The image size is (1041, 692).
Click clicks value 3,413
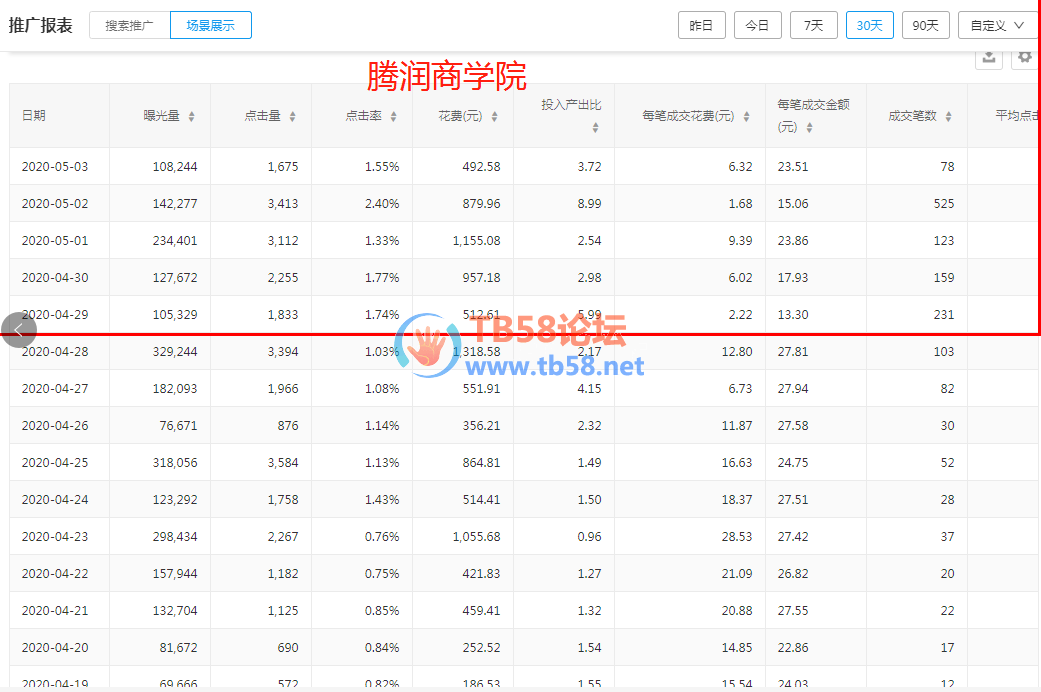point(283,204)
